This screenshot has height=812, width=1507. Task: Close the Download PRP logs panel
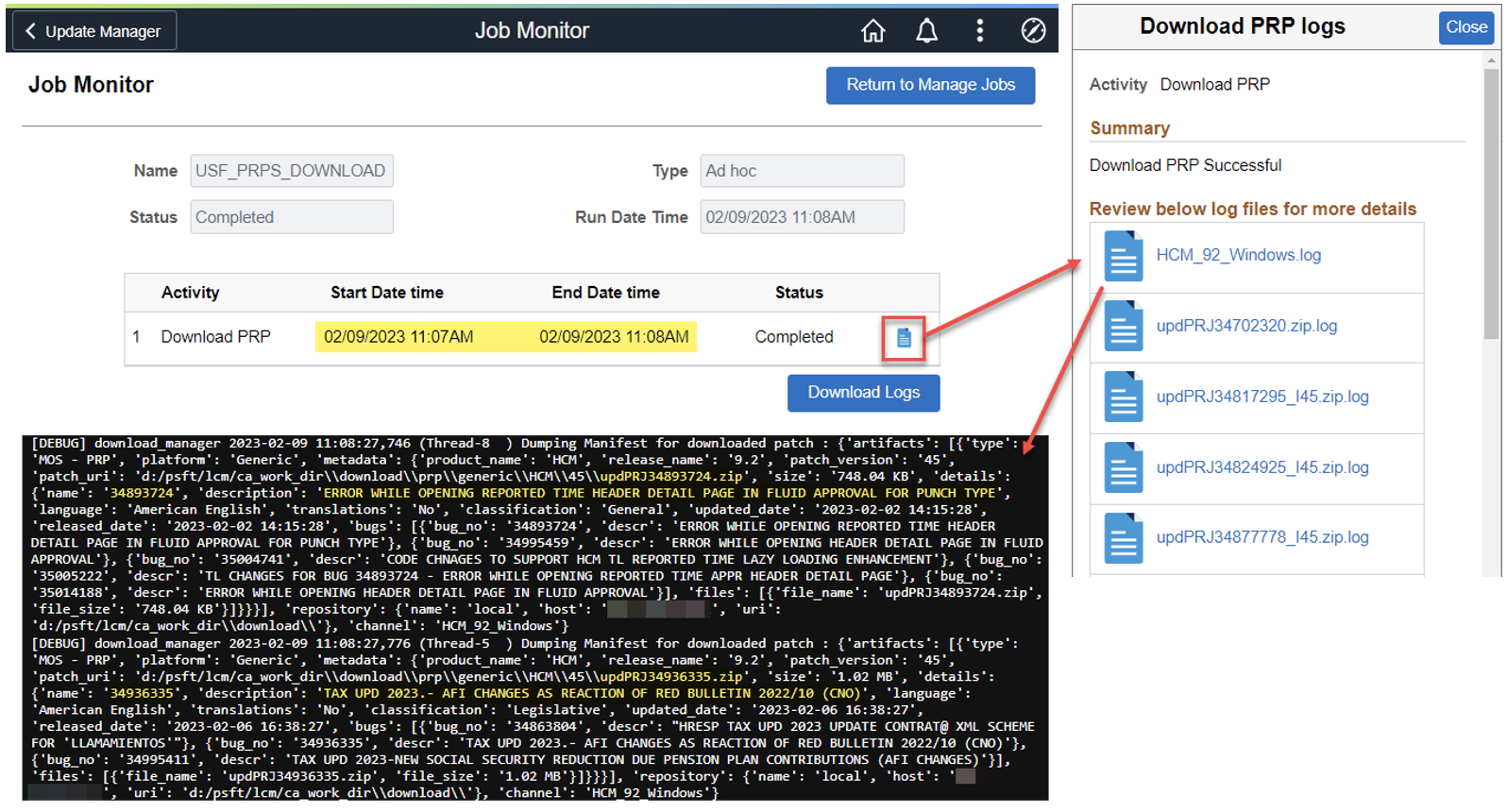(1465, 27)
